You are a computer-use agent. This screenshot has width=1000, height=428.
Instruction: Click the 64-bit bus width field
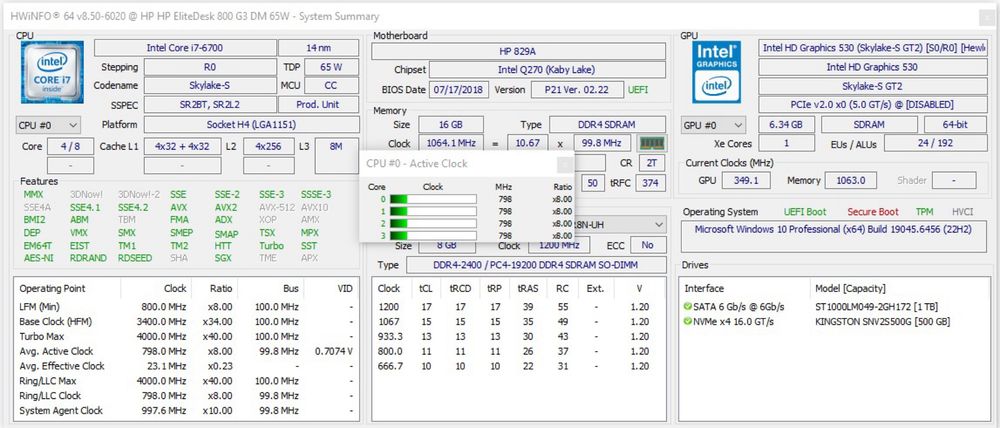[955, 125]
